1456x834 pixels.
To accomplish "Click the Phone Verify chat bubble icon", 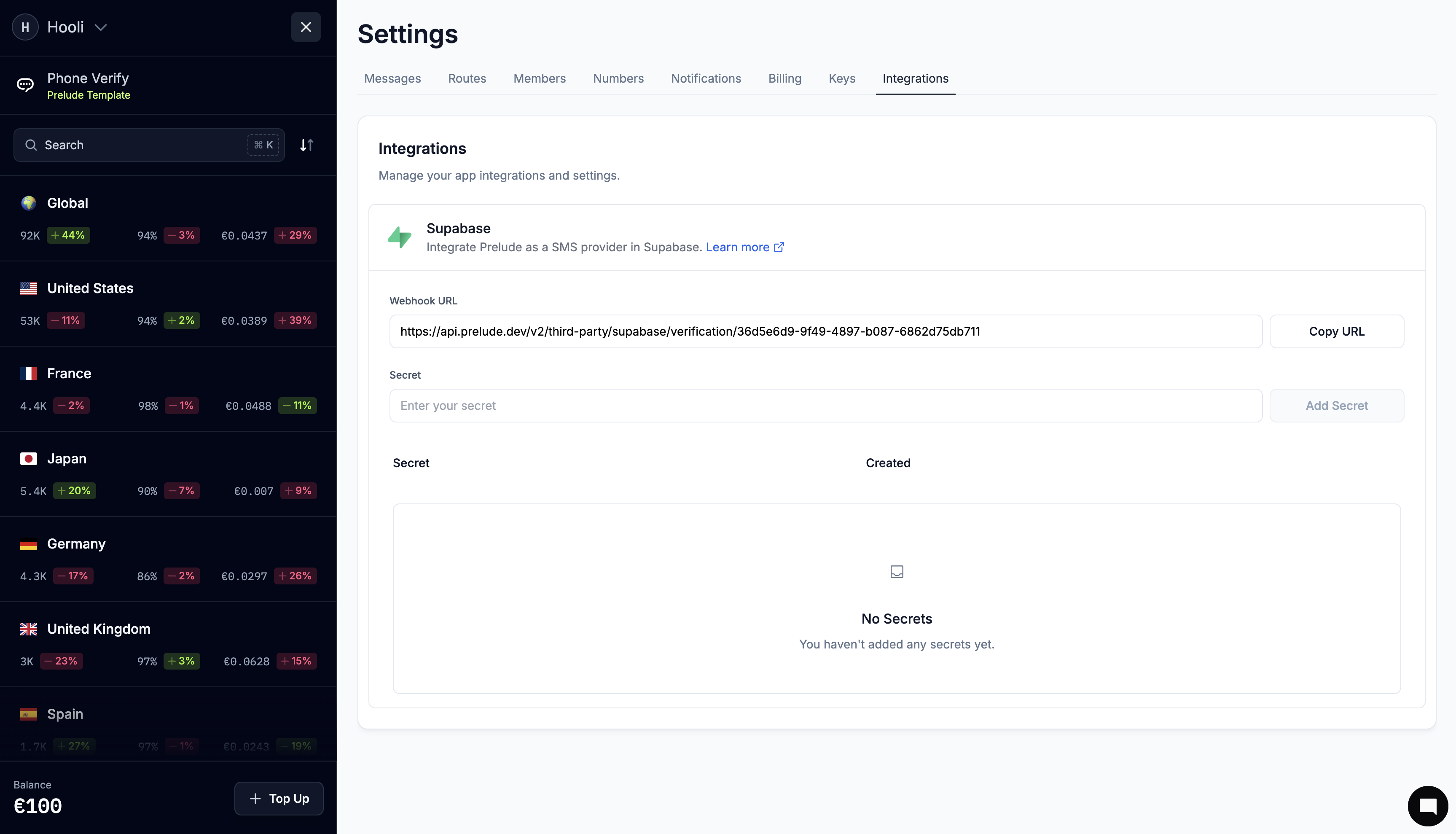I will [x=25, y=85].
